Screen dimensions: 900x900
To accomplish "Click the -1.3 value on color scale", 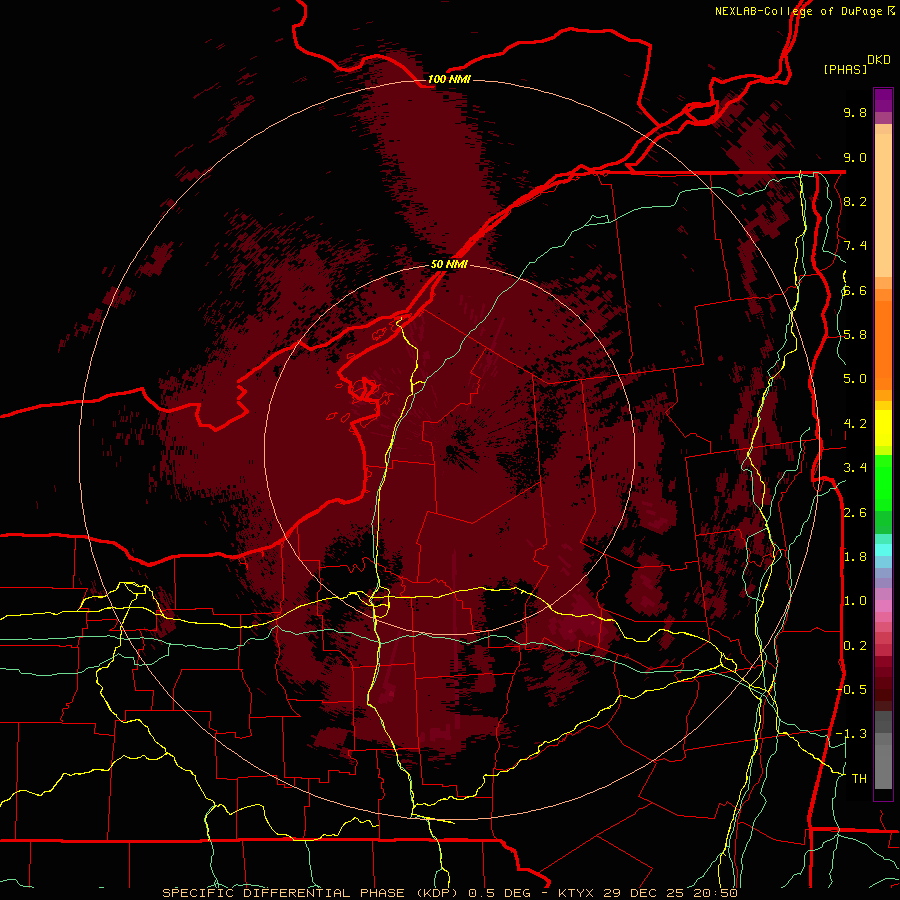I will (x=851, y=734).
